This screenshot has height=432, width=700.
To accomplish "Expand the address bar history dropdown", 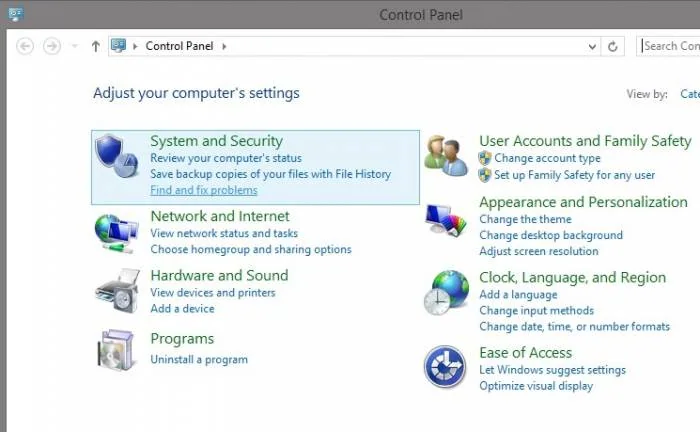I will pos(592,46).
